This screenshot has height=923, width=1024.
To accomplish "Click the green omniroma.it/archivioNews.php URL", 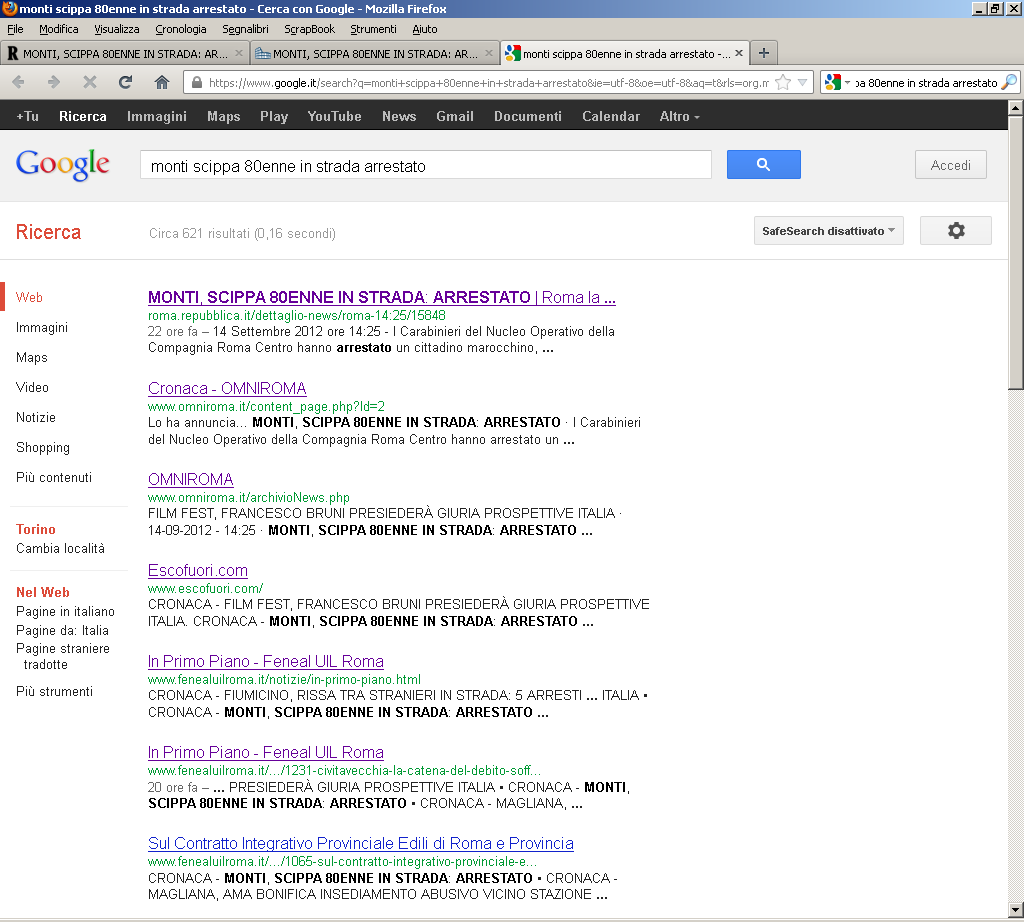I will tap(249, 498).
